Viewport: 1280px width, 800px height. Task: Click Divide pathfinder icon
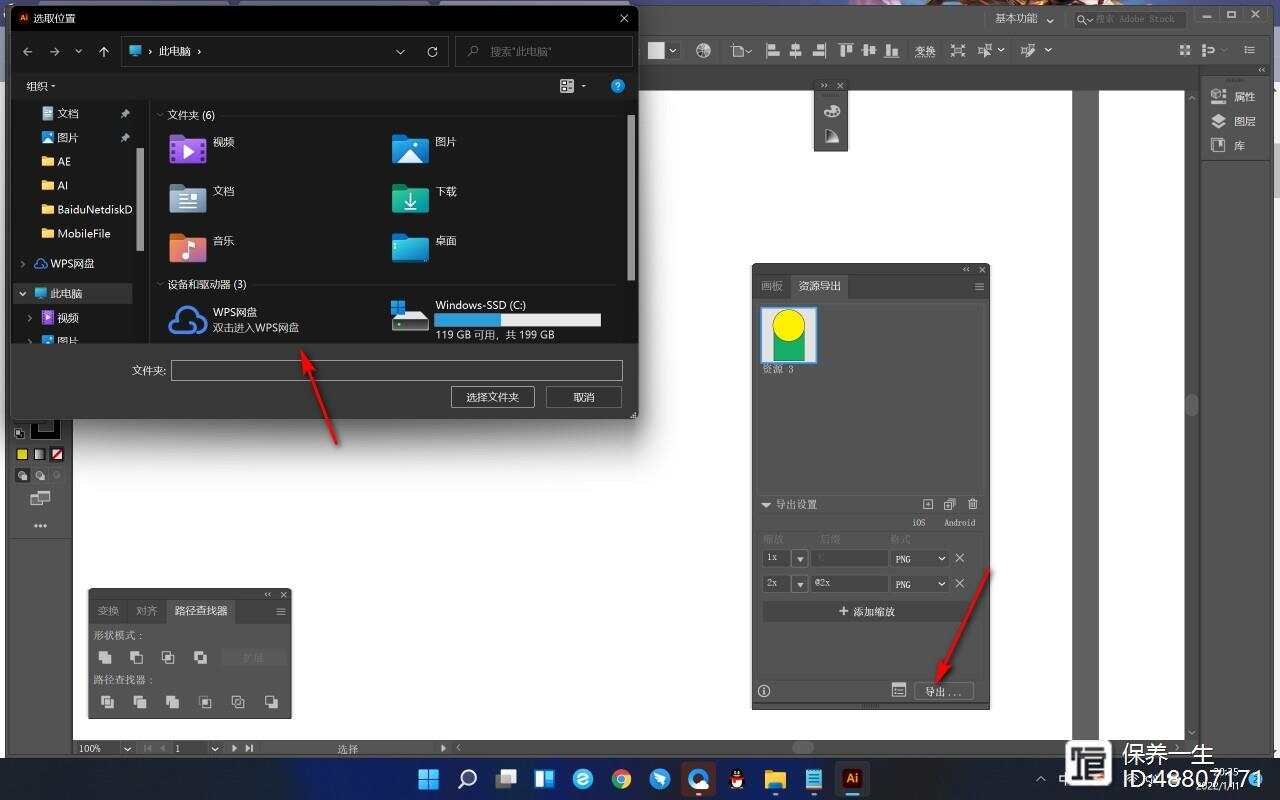(x=107, y=702)
